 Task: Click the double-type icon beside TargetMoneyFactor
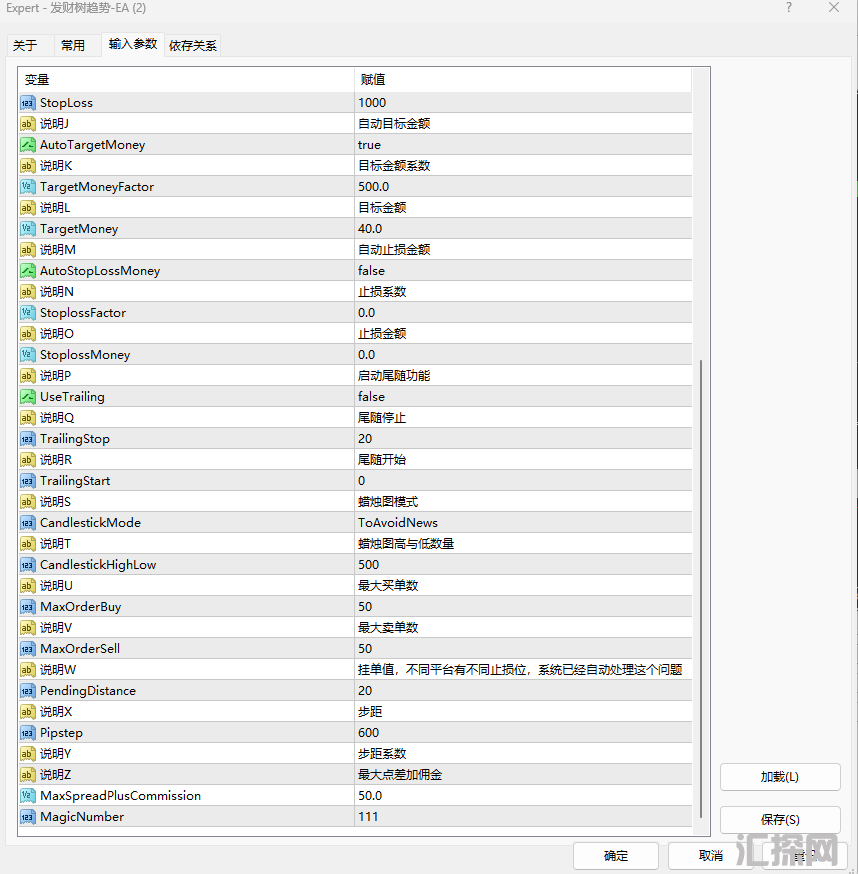28,186
